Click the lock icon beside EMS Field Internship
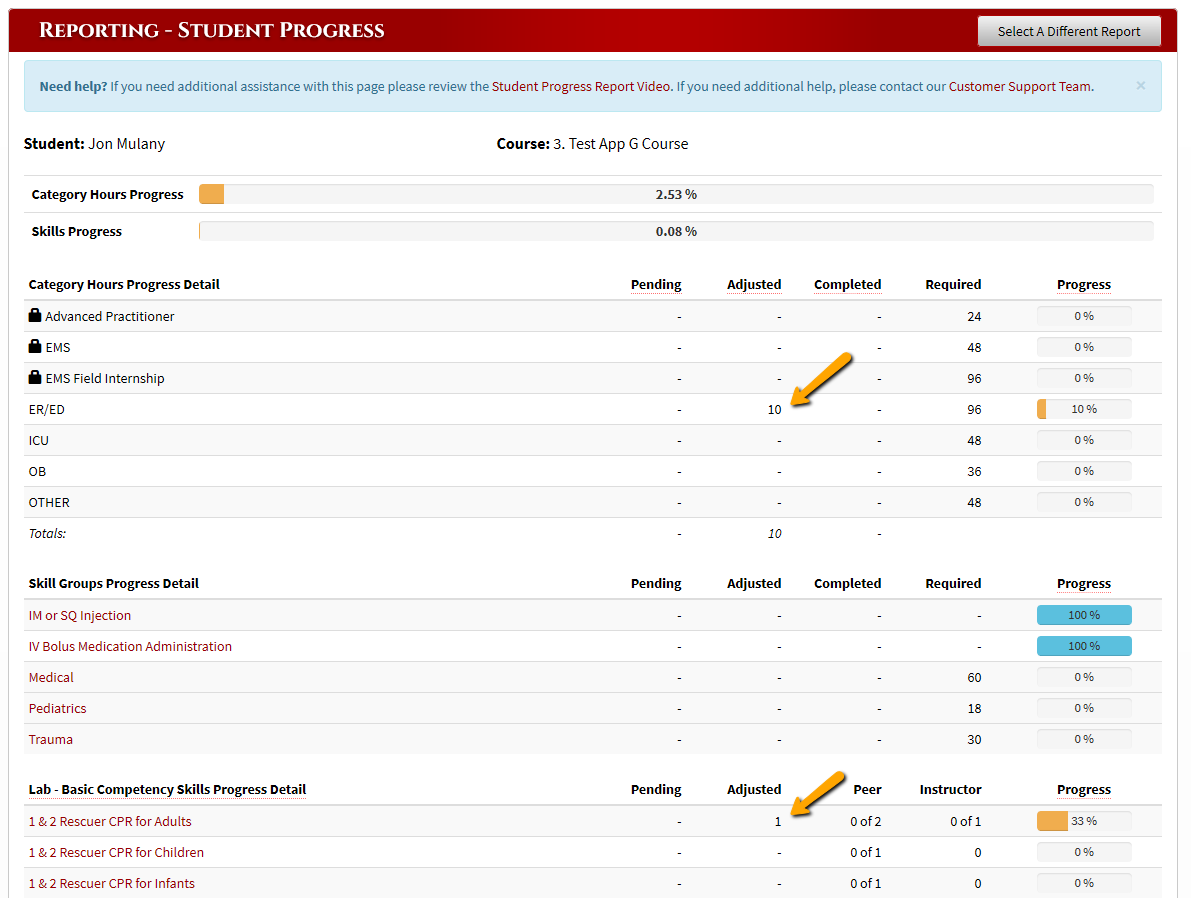This screenshot has height=898, width=1191. pos(34,378)
